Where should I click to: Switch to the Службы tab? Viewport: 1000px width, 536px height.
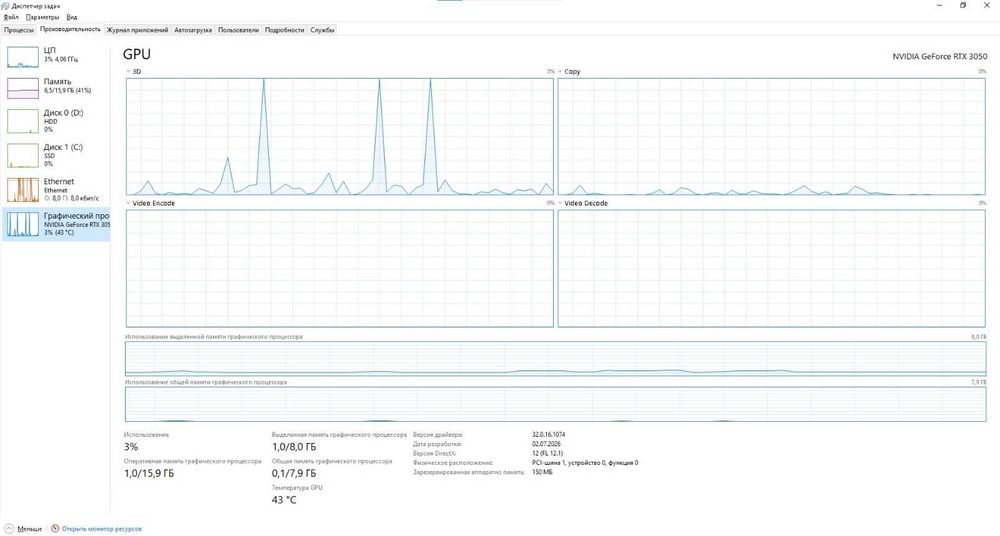click(x=322, y=30)
